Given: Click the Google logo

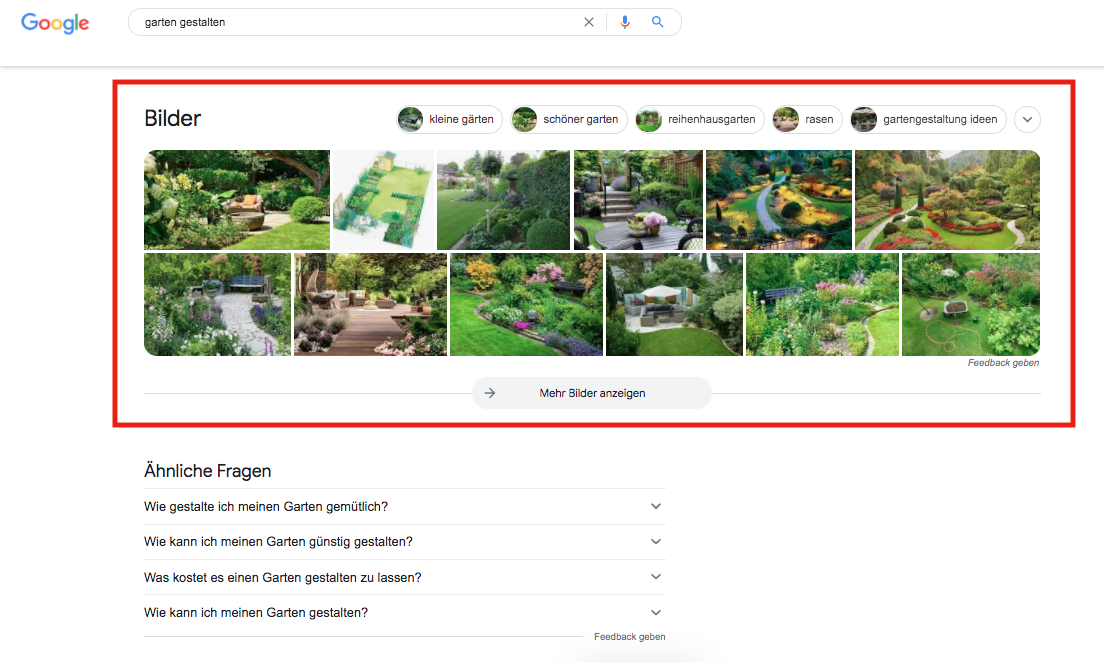Looking at the screenshot, I should (x=55, y=23).
